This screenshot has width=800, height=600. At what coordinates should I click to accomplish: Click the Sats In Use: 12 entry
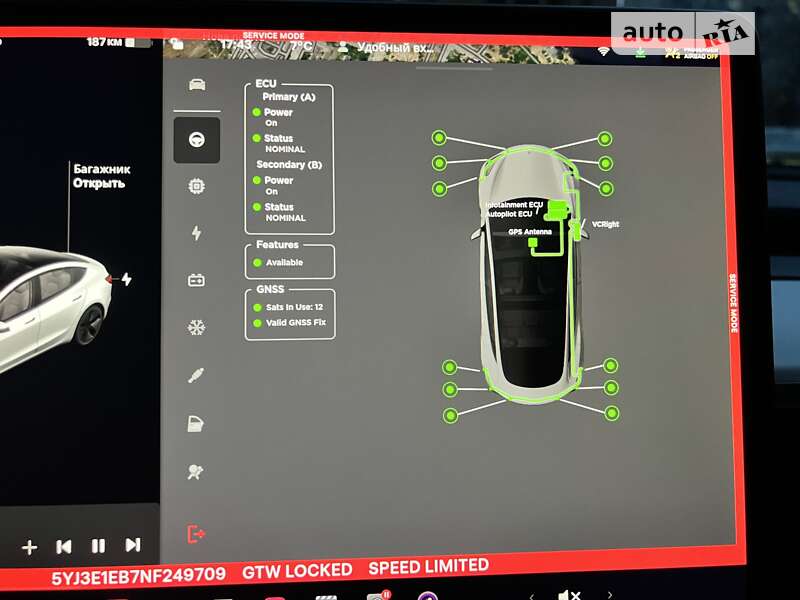tap(288, 307)
